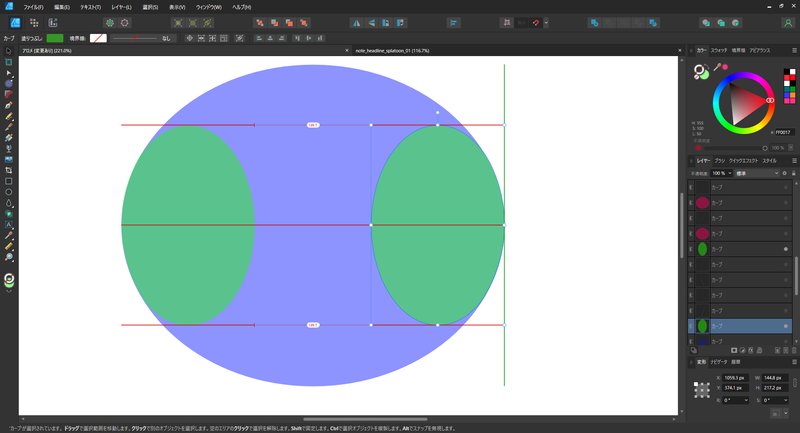The image size is (800, 433).
Task: Open the layer opacity 100% dropdown
Action: pyautogui.click(x=722, y=173)
